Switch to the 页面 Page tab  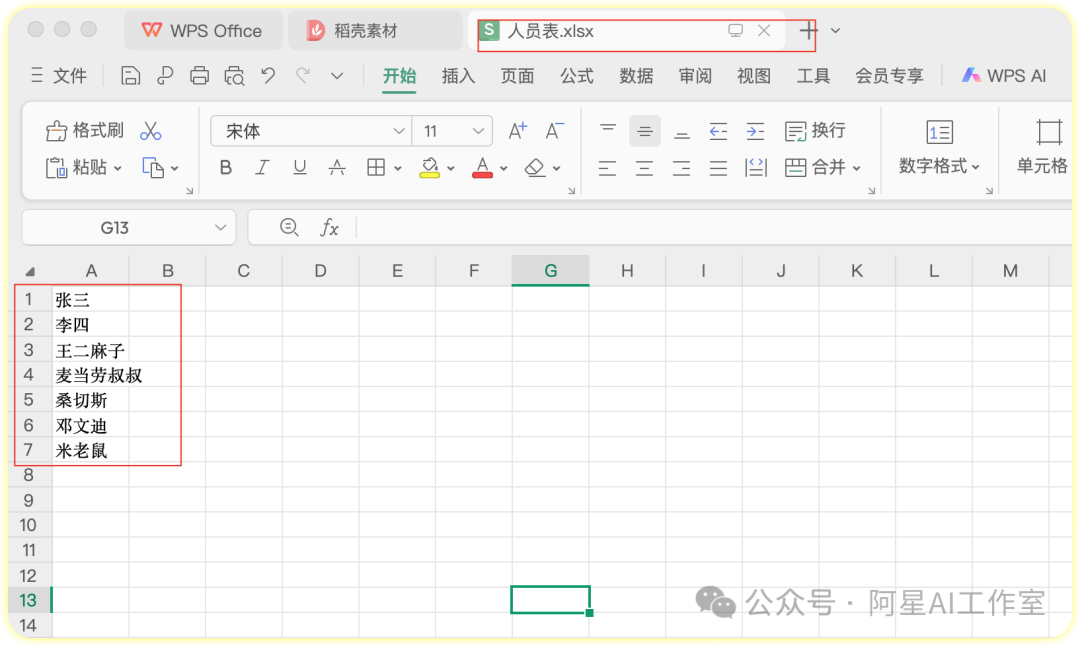click(x=517, y=76)
